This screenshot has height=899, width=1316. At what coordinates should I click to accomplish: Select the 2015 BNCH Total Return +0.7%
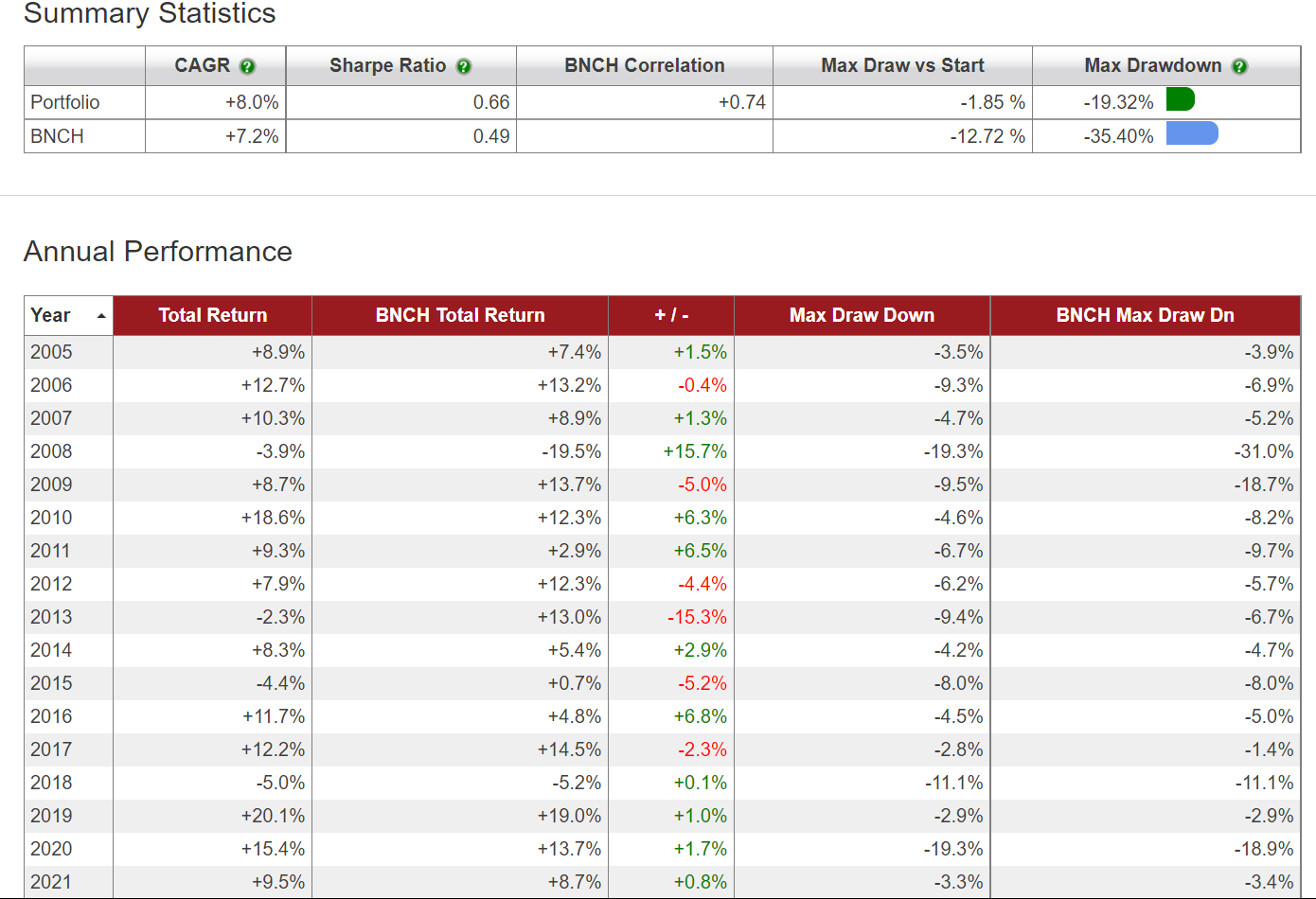point(575,683)
